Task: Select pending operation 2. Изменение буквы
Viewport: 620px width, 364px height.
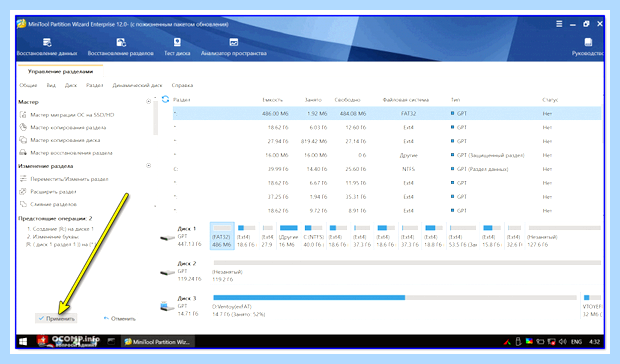Action: point(59,241)
